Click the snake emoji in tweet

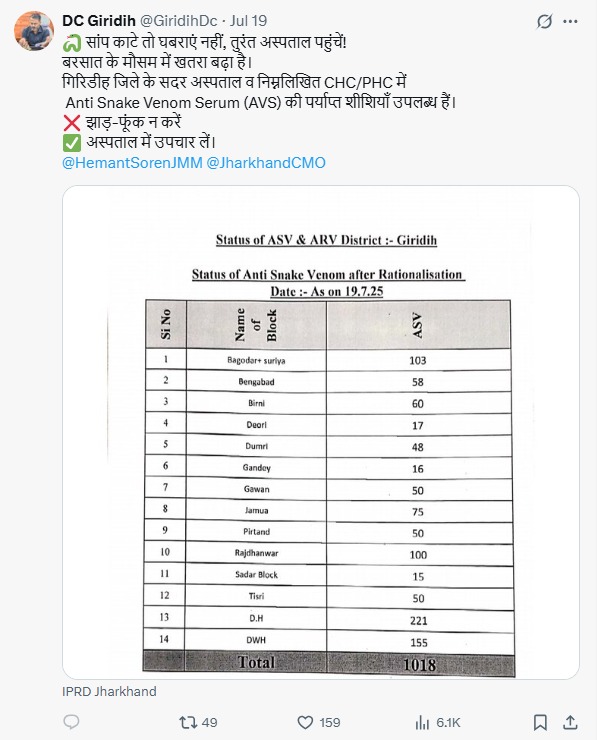click(x=72, y=43)
